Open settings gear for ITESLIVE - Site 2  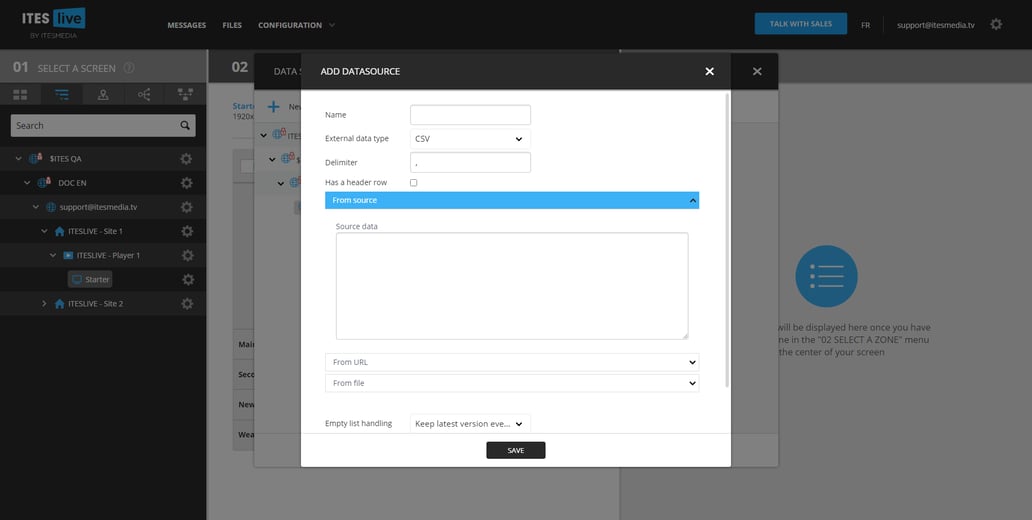187,303
